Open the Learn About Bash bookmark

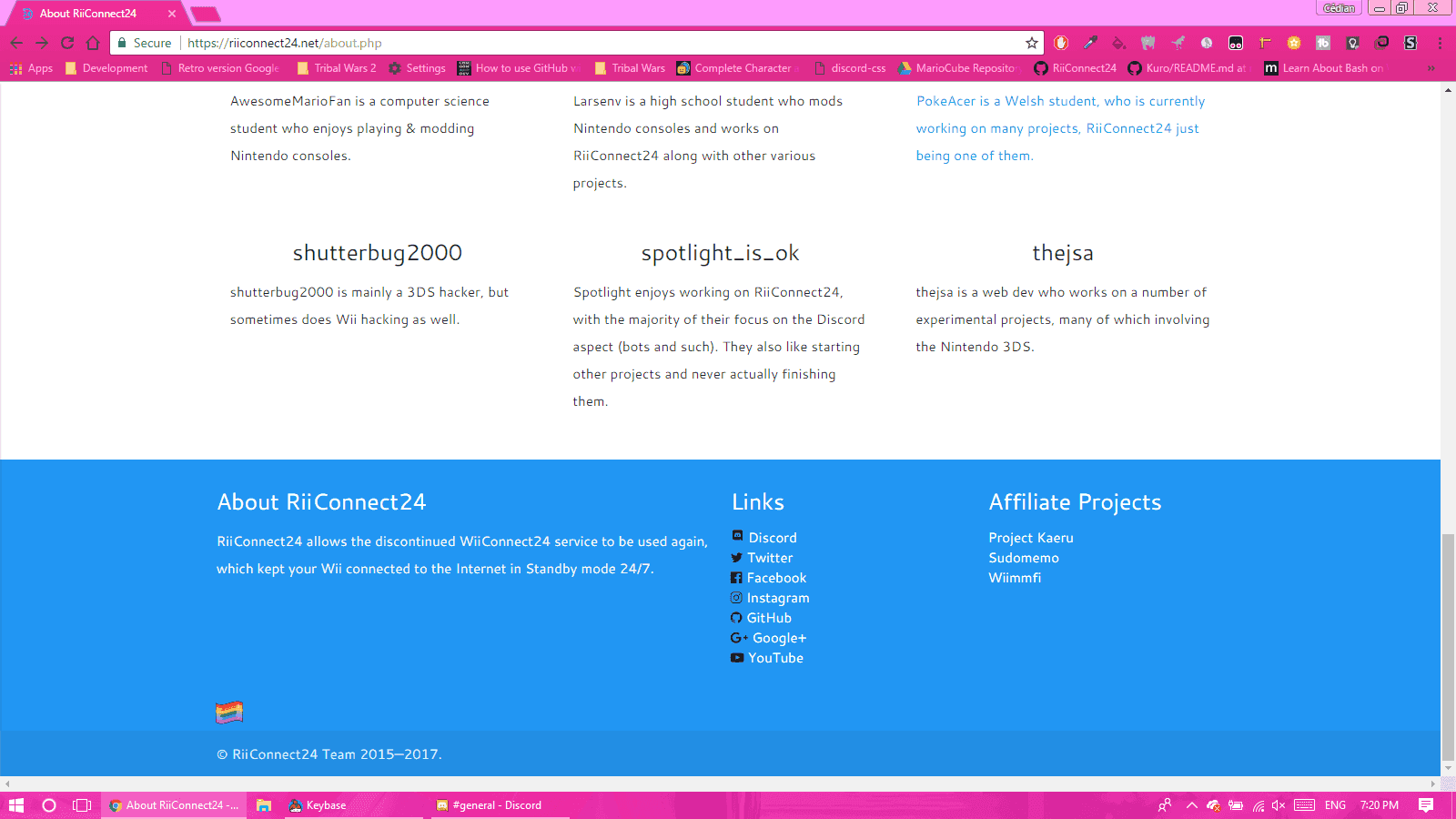click(1325, 68)
